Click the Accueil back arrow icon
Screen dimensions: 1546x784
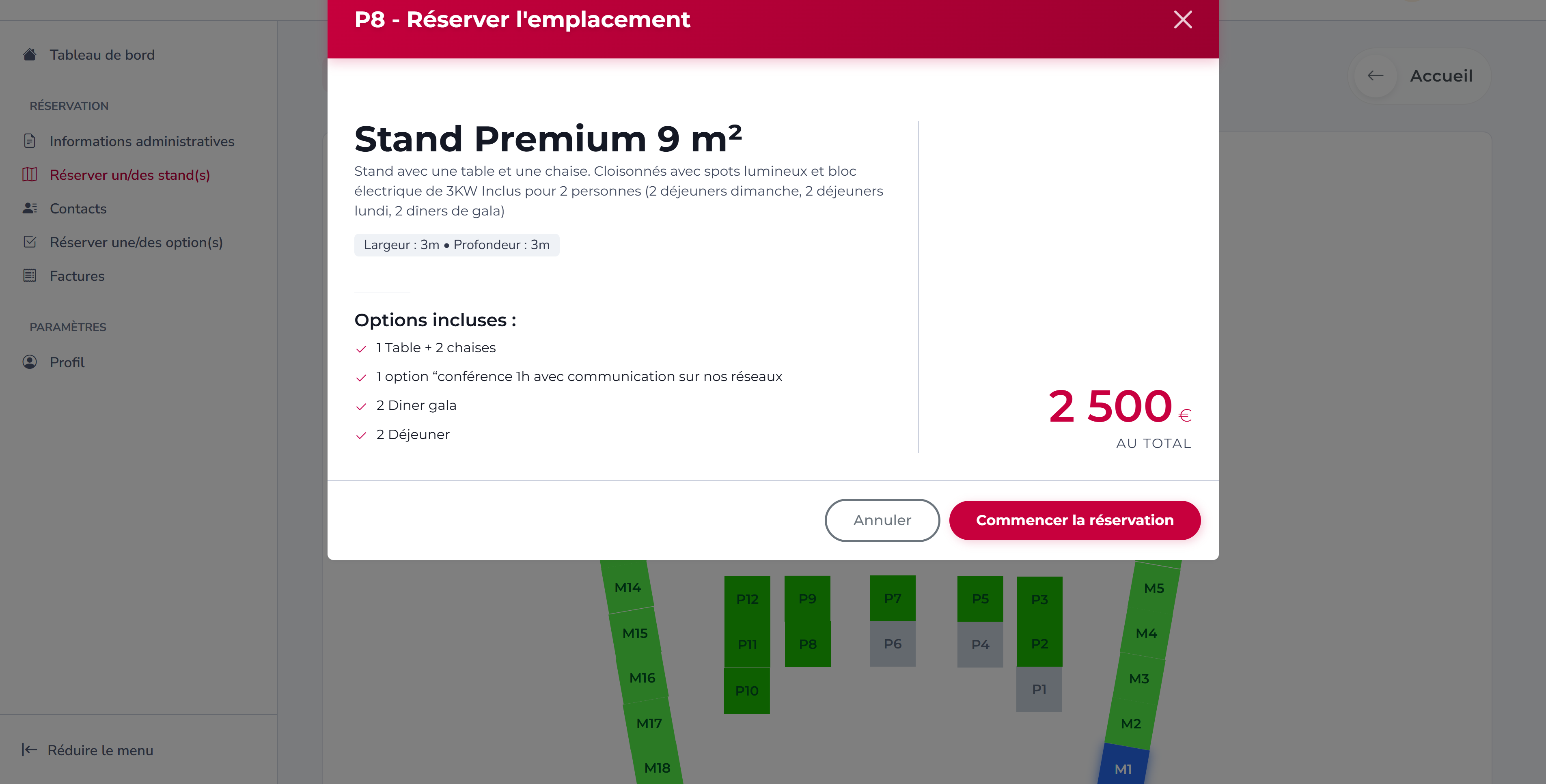pyautogui.click(x=1375, y=75)
